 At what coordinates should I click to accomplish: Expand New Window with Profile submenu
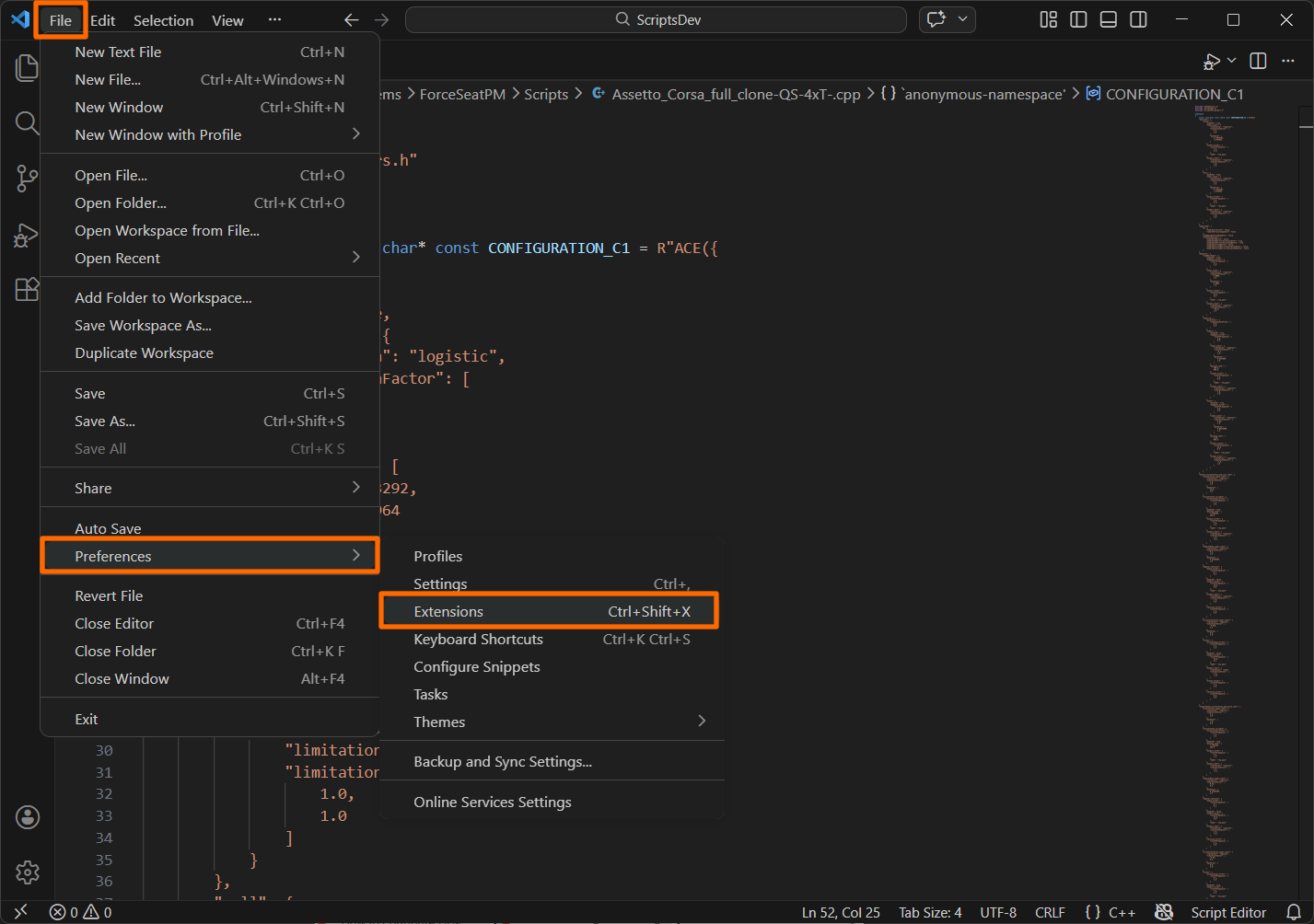(x=210, y=134)
